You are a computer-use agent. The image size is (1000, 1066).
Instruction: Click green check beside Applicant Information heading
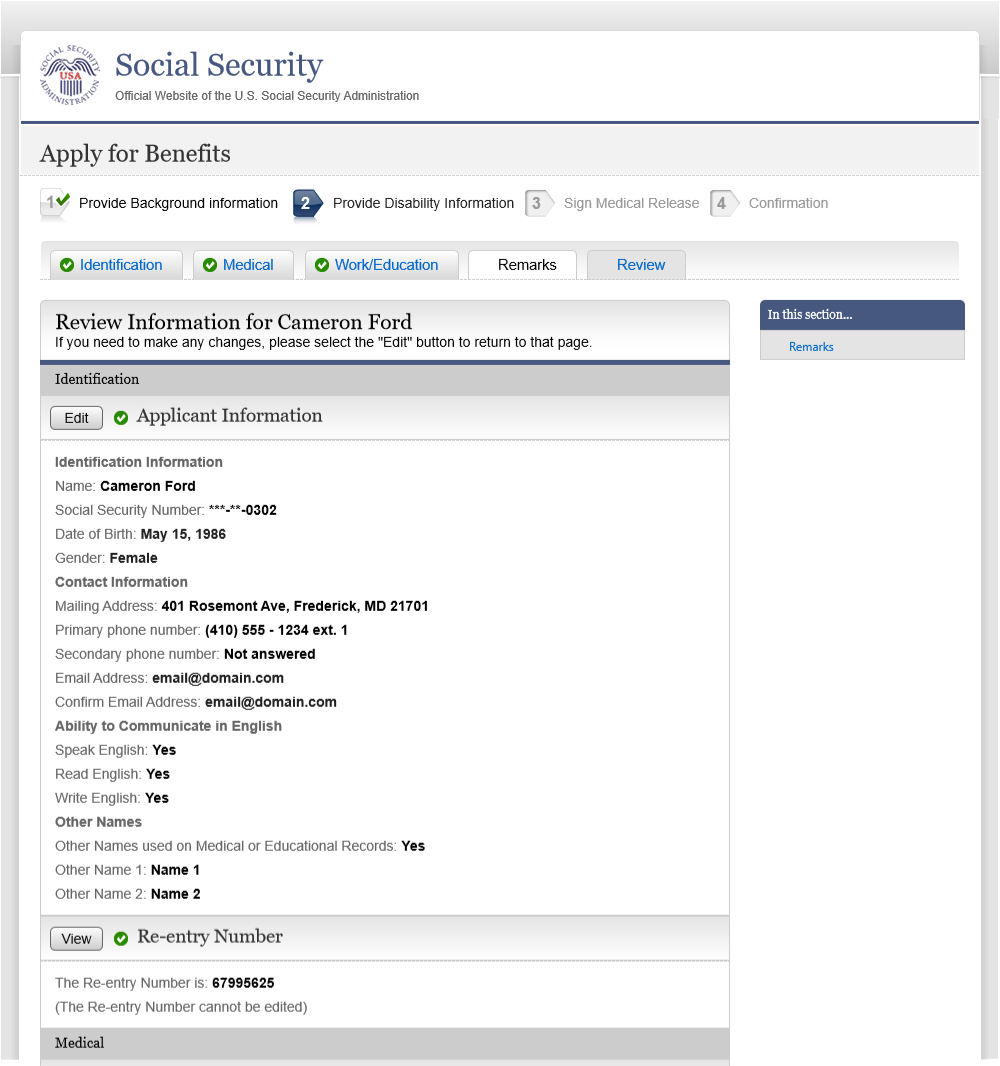pyautogui.click(x=121, y=418)
